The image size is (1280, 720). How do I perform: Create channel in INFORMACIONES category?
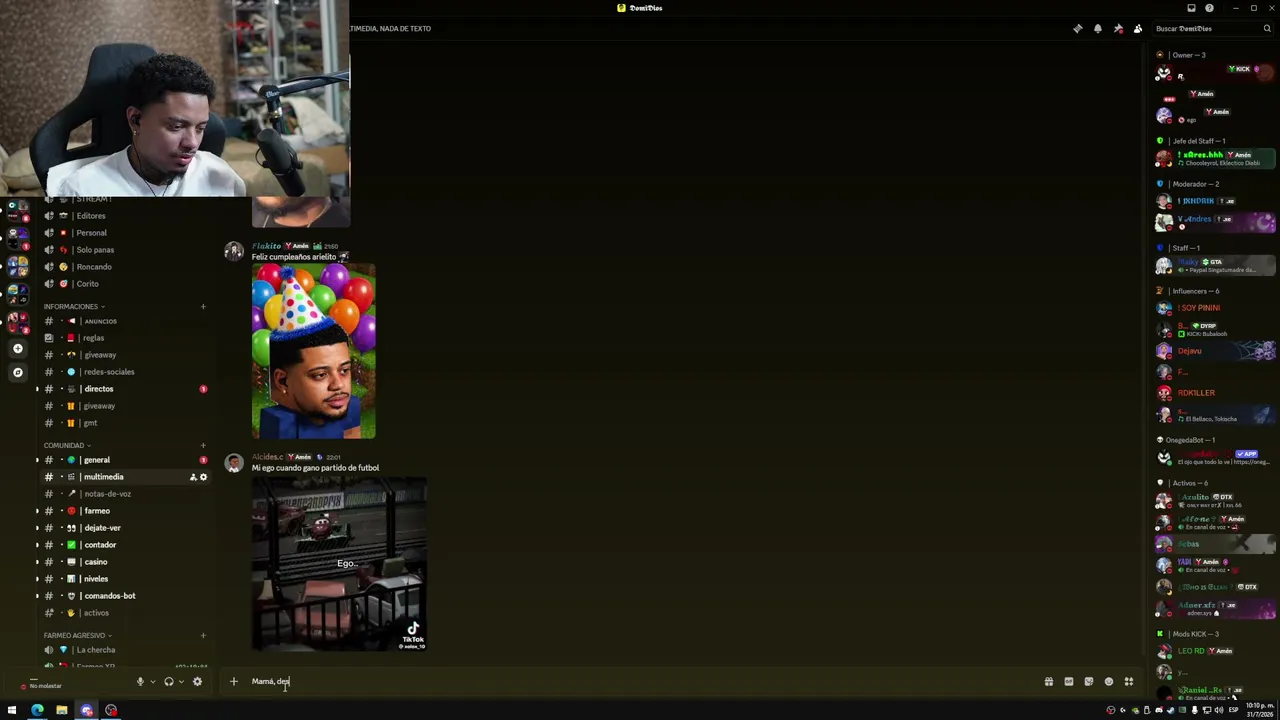click(203, 307)
